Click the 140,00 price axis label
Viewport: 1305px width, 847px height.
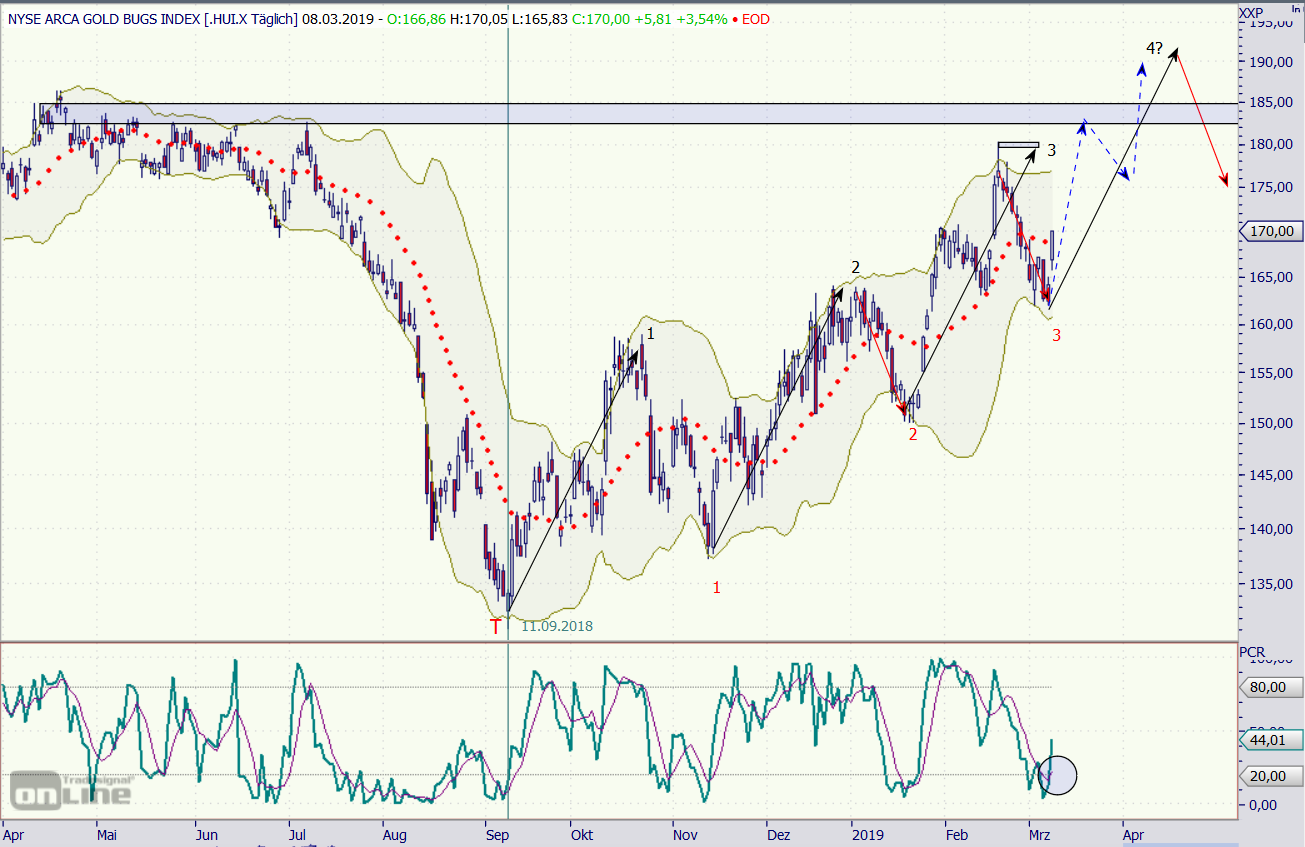1272,529
